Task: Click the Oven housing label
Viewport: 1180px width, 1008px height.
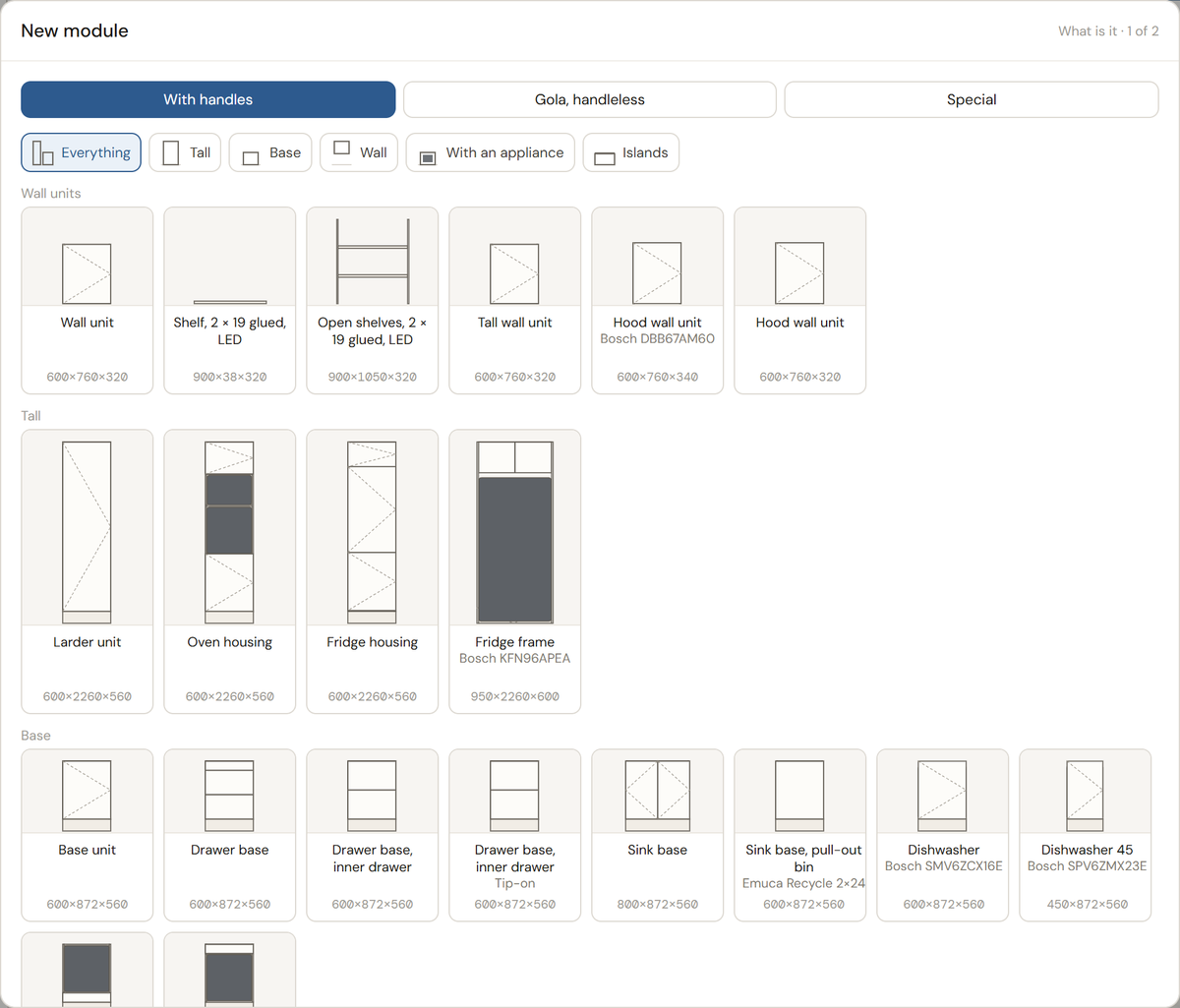Action: pyautogui.click(x=230, y=642)
